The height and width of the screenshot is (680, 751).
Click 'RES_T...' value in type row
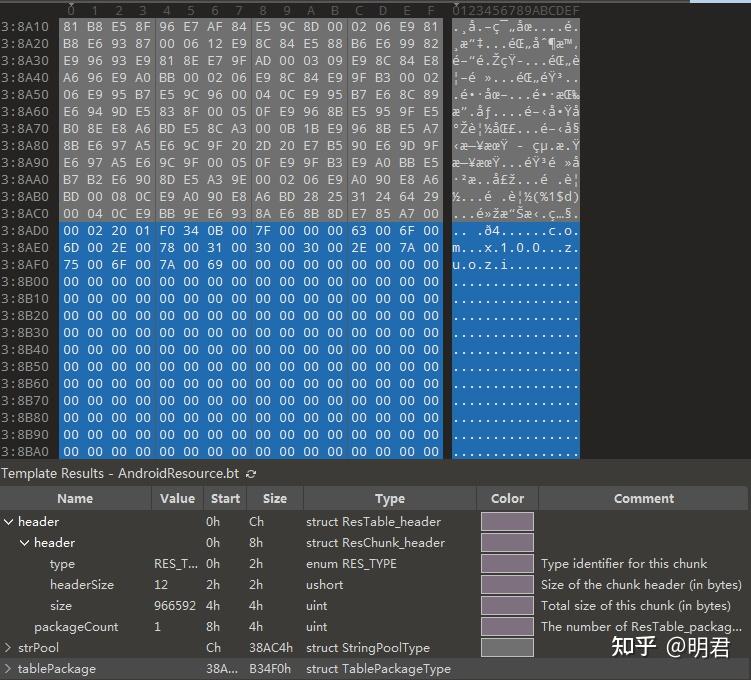pos(175,564)
